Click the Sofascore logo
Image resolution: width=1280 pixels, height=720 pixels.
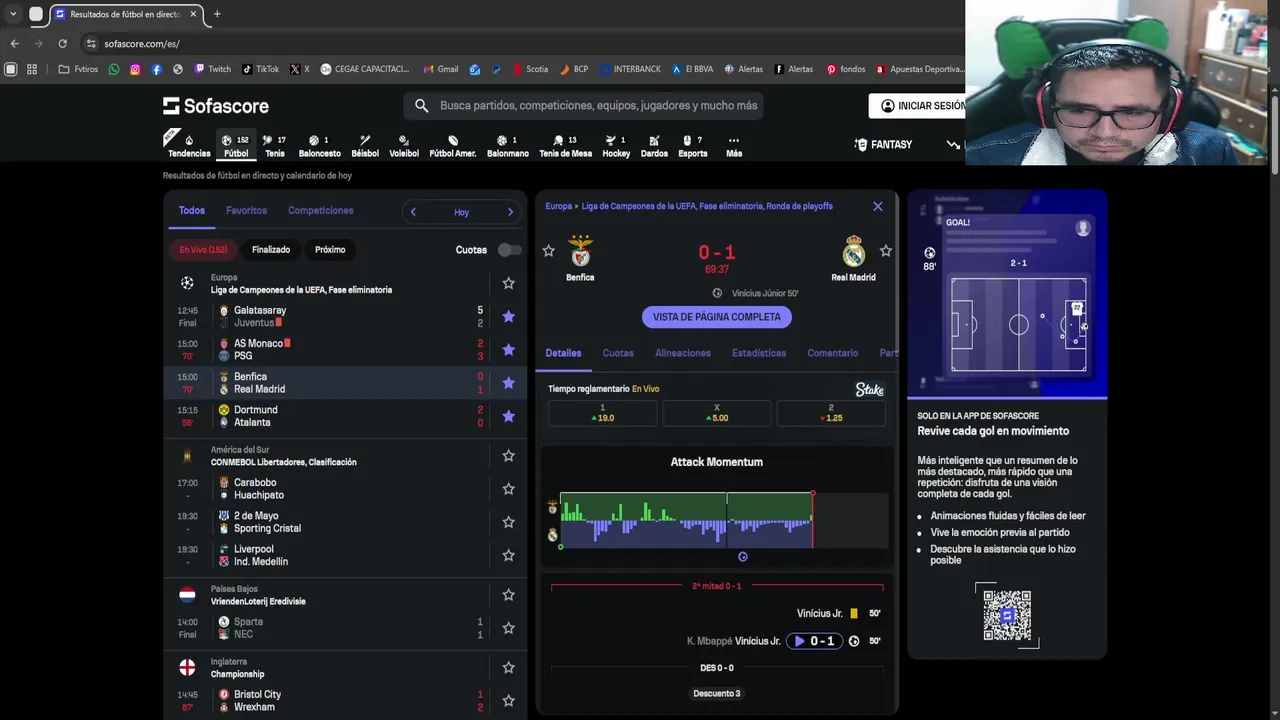pos(216,106)
